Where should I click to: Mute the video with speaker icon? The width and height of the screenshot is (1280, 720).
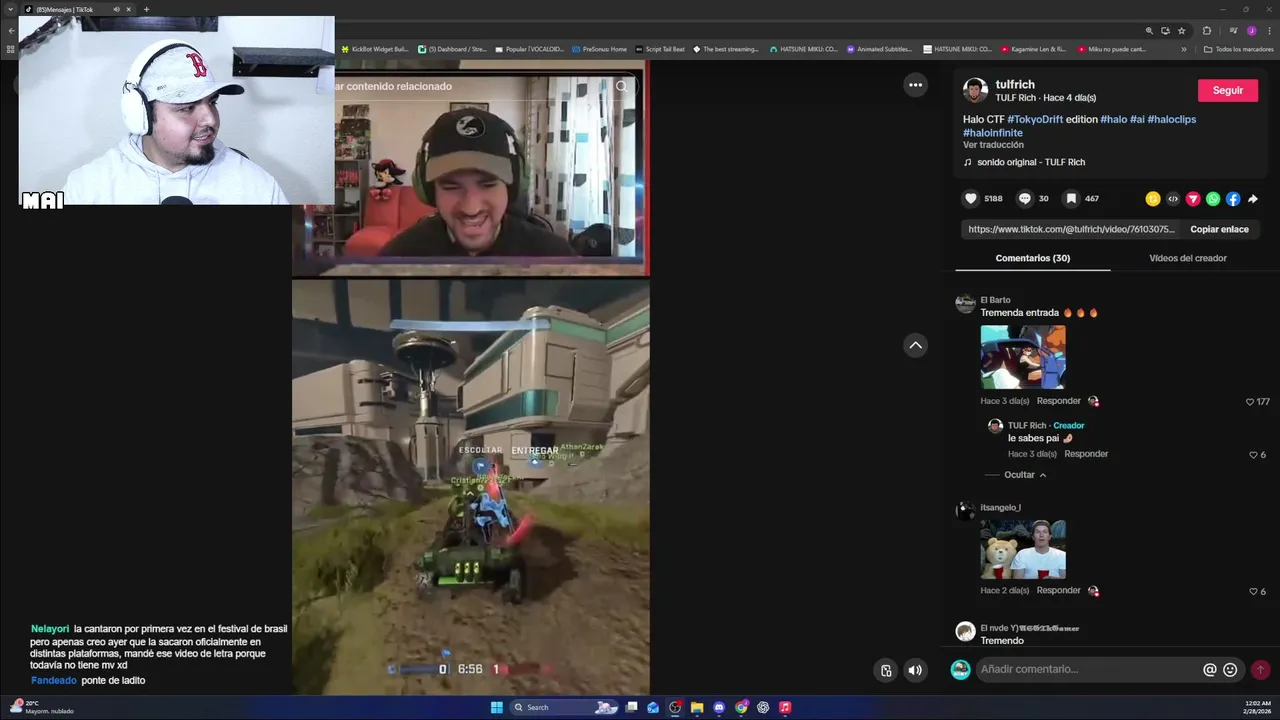(x=915, y=670)
